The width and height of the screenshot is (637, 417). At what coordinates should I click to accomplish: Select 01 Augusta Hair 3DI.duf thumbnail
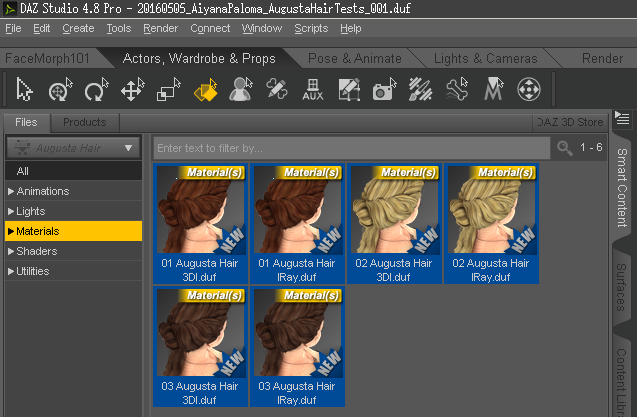click(200, 224)
